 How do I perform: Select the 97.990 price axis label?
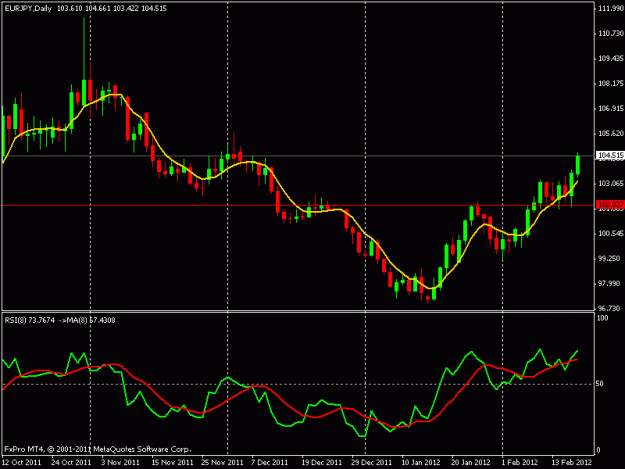(609, 283)
